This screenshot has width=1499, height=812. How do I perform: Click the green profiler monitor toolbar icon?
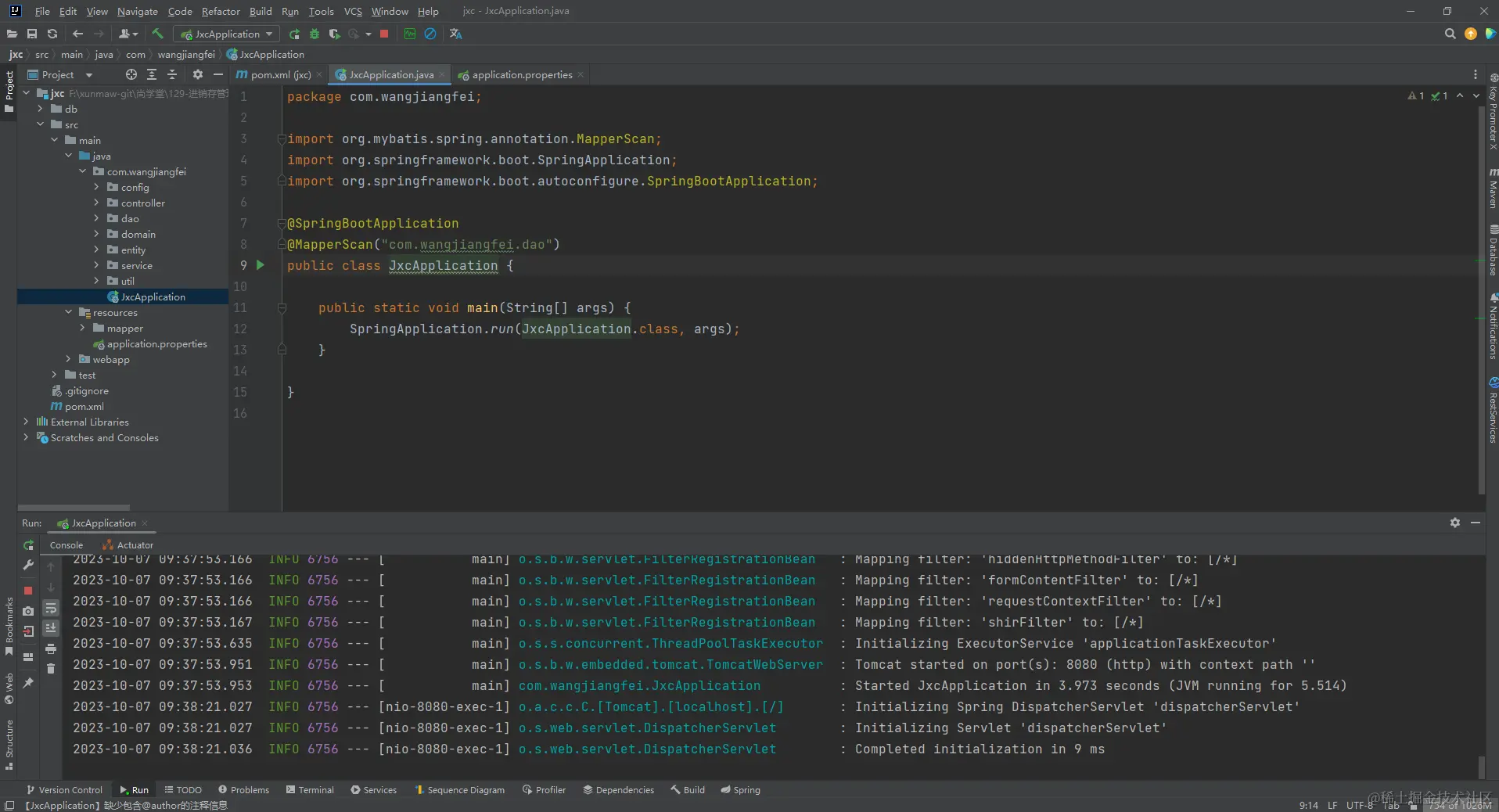[410, 34]
